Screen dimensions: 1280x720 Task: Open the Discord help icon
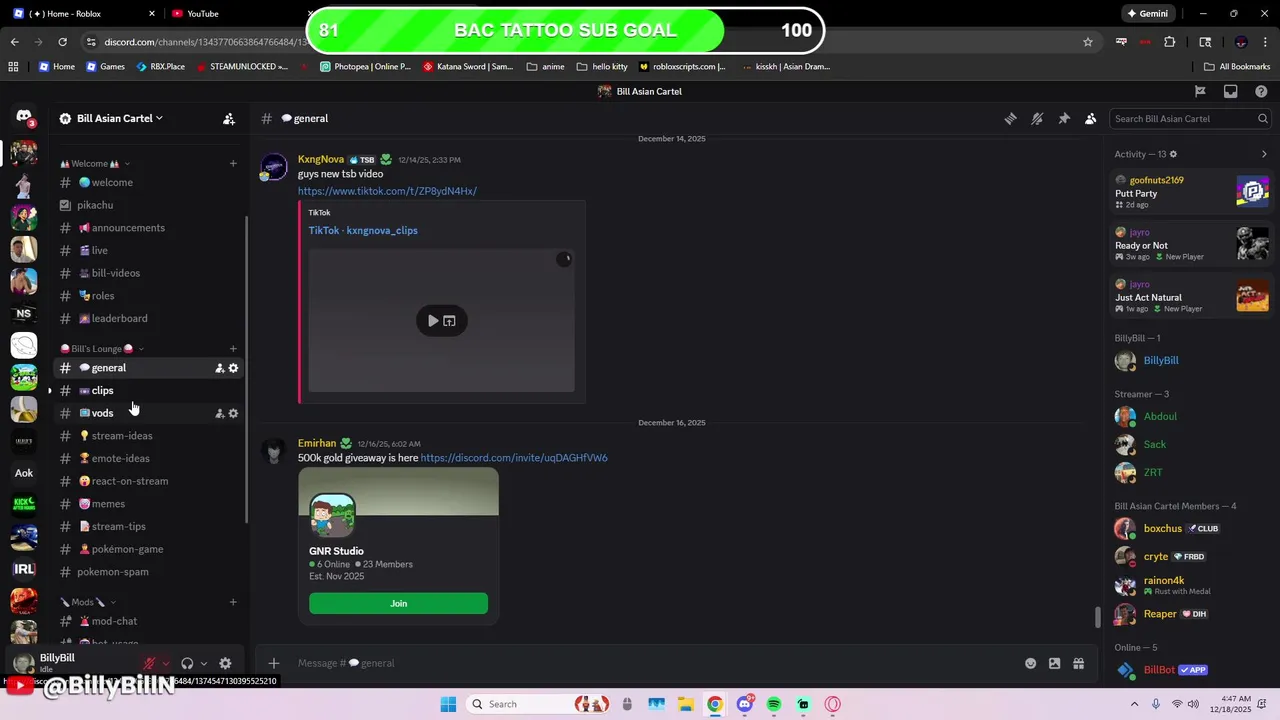[1261, 91]
